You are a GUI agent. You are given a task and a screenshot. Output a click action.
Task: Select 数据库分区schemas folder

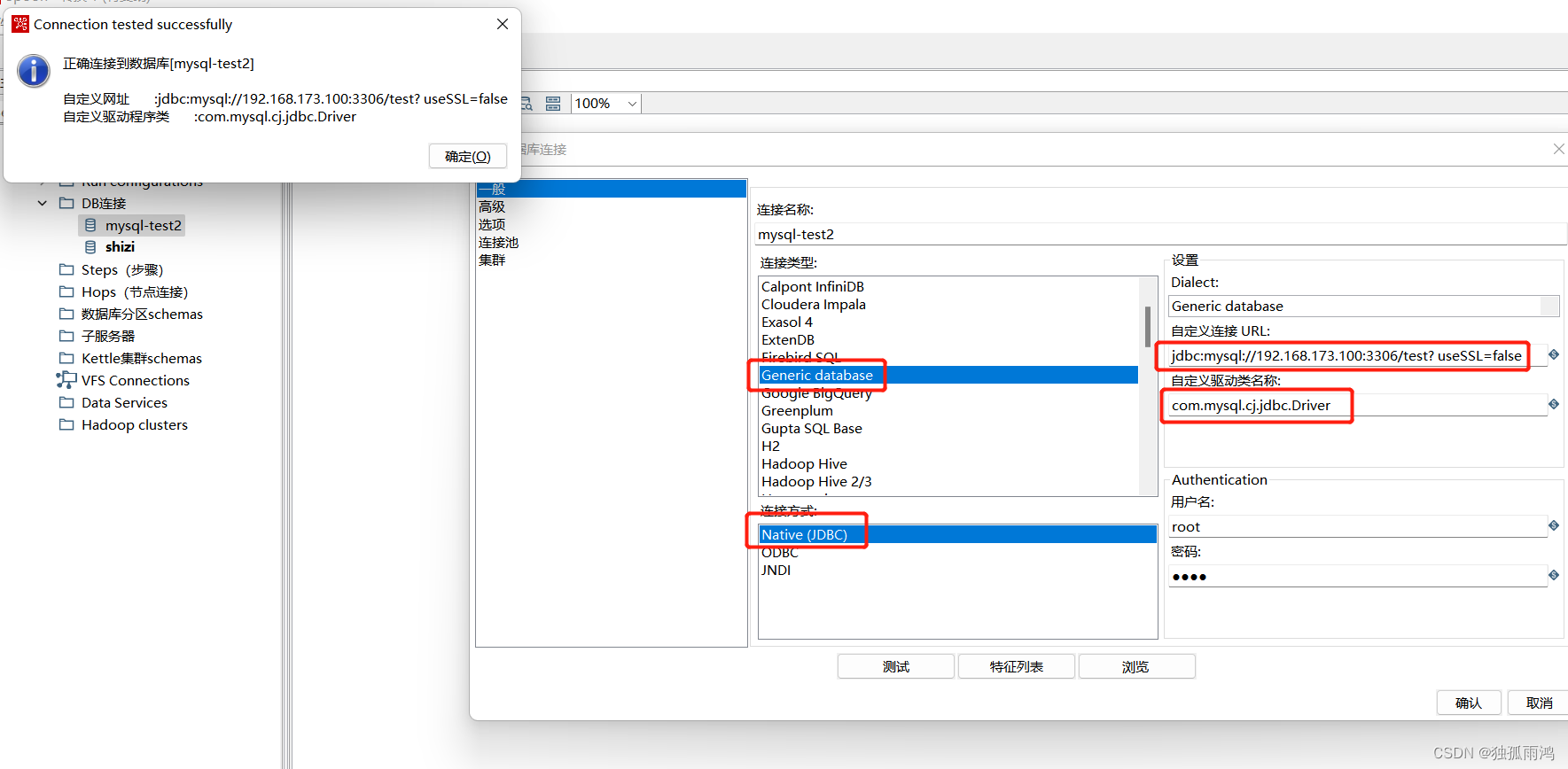pos(142,314)
